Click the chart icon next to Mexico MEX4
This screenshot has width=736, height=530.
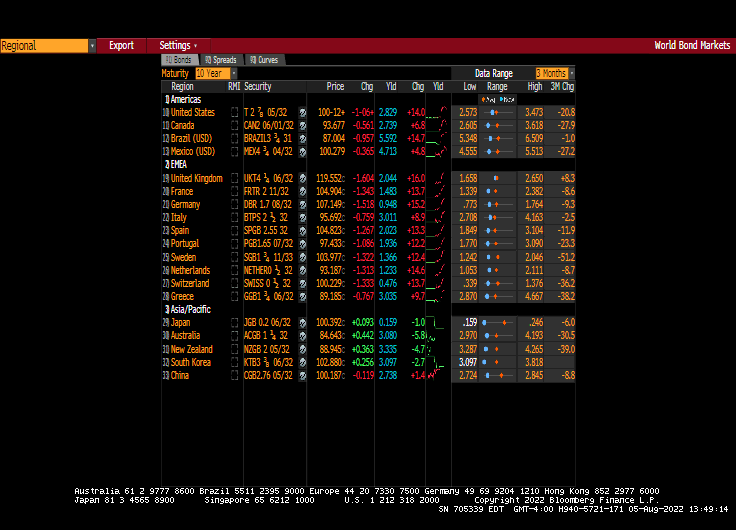tap(302, 152)
